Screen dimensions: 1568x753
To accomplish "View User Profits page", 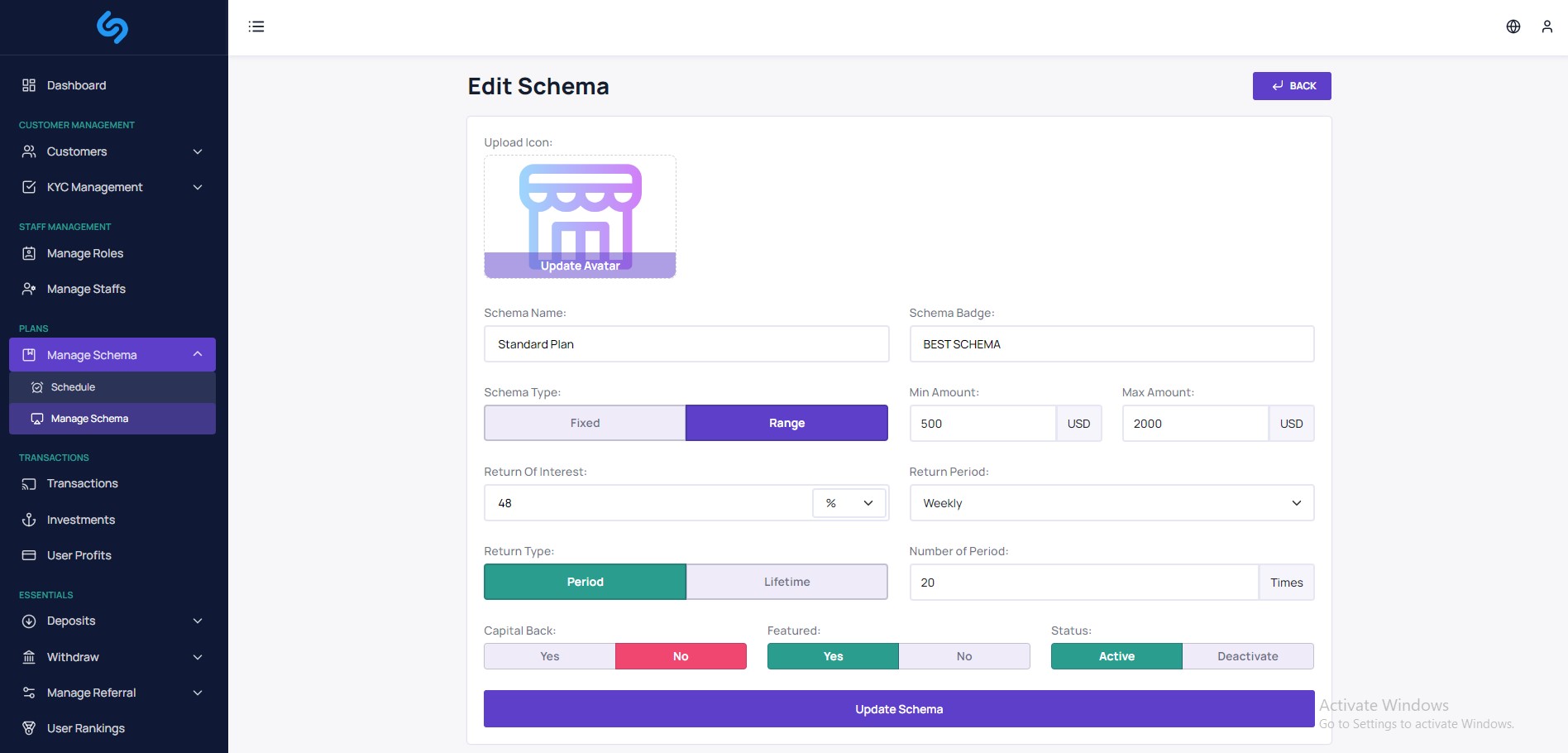I will pos(79,555).
